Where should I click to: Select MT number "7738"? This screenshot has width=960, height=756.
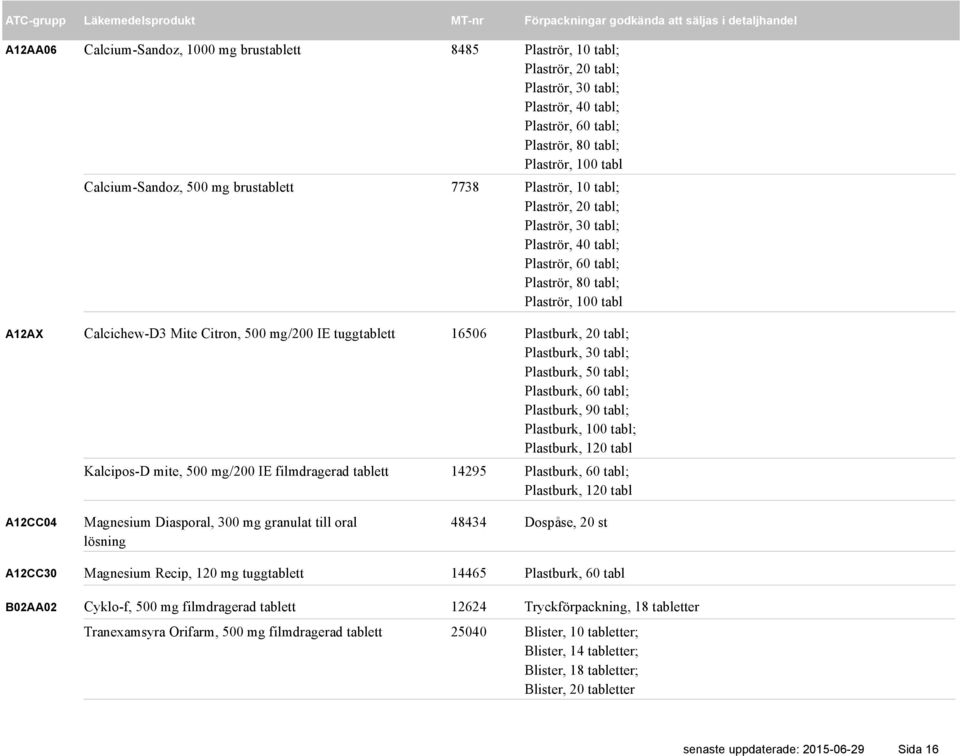tap(465, 187)
